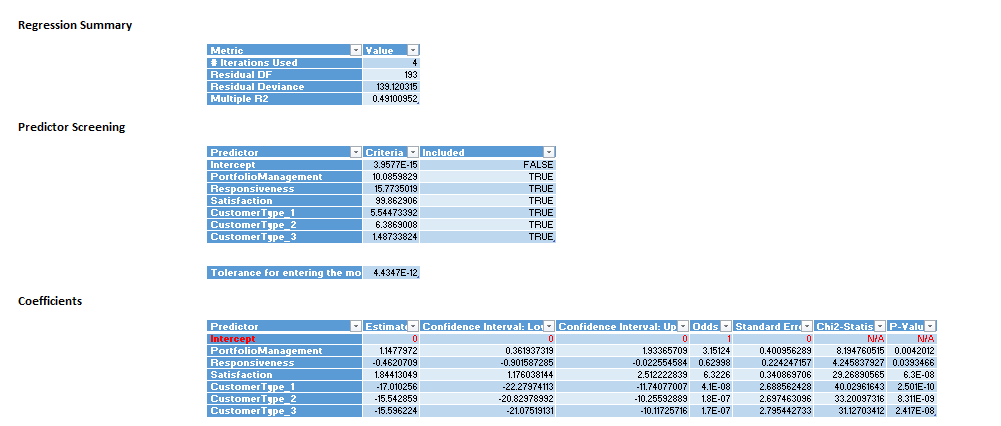Image resolution: width=1001 pixels, height=426 pixels.
Task: Open the Odds column filter dropdown
Action: [726, 326]
